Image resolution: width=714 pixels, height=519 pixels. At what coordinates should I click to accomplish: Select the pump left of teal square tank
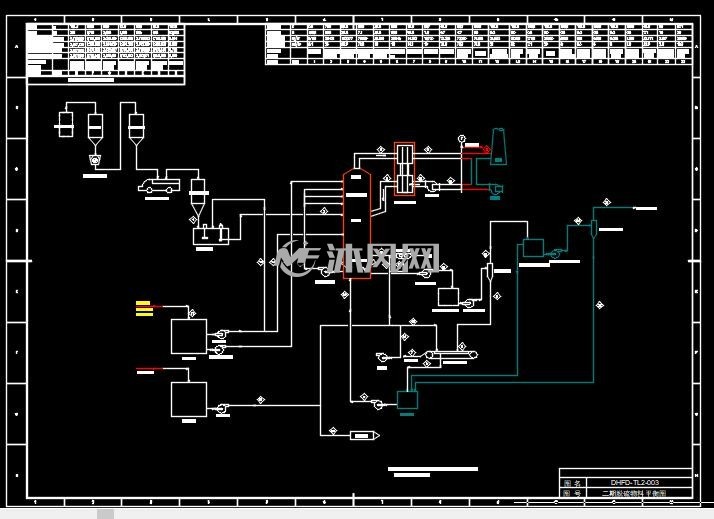click(377, 404)
